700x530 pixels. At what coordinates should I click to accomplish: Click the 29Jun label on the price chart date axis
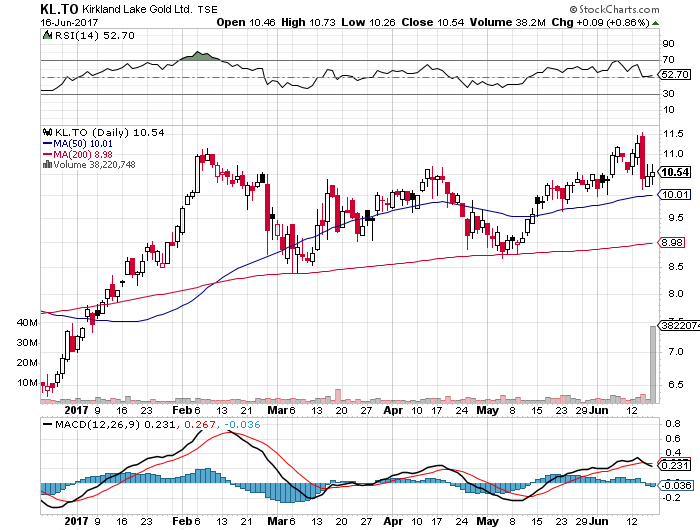(x=592, y=410)
